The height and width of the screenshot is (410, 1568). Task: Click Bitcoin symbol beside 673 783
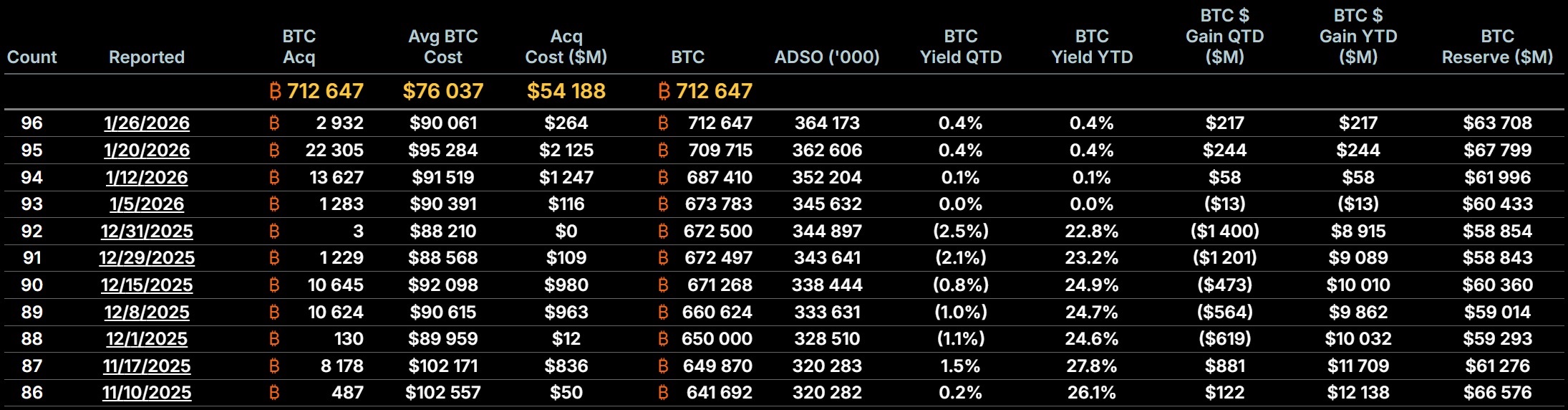tap(663, 204)
